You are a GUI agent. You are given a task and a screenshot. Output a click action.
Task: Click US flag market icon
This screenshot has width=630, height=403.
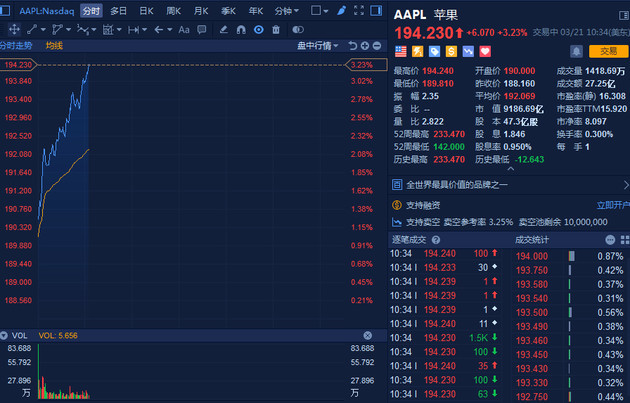pyautogui.click(x=401, y=51)
